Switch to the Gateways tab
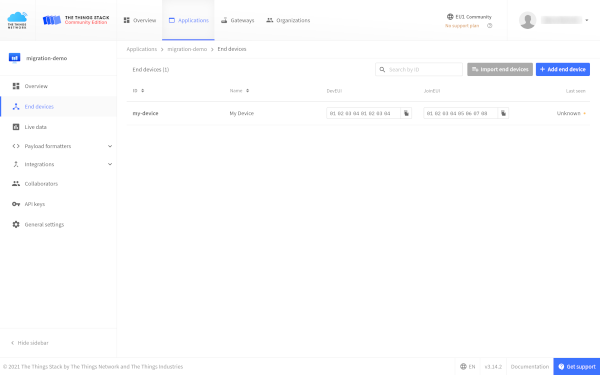The width and height of the screenshot is (600, 375). [238, 20]
